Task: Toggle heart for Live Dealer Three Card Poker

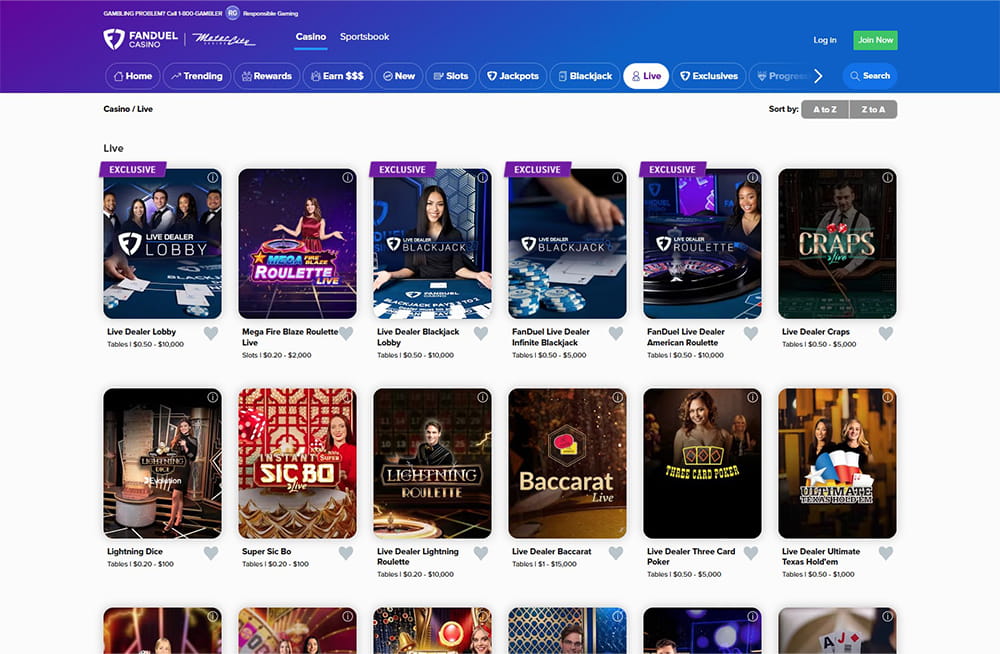Action: pos(751,553)
